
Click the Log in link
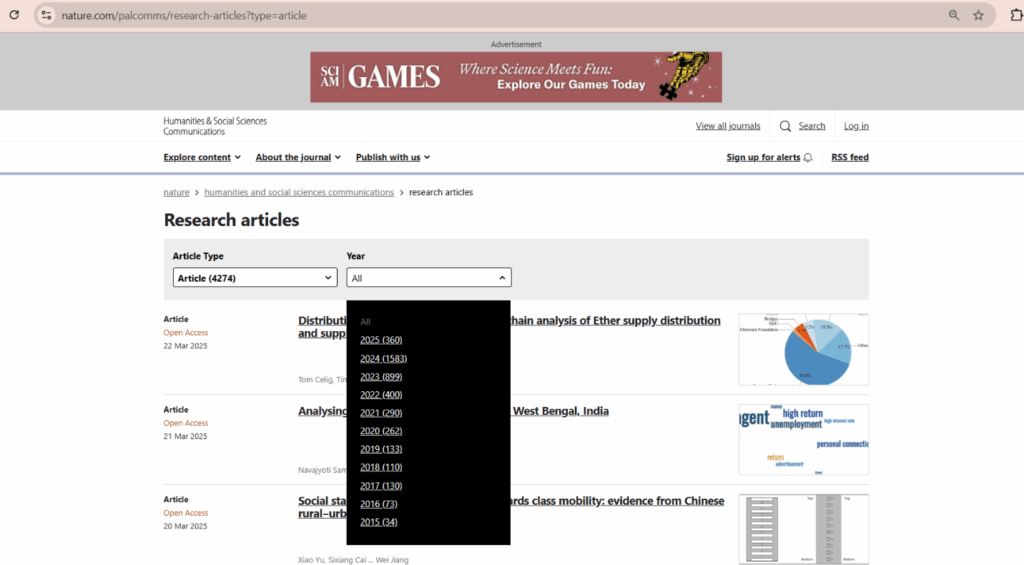[856, 126]
